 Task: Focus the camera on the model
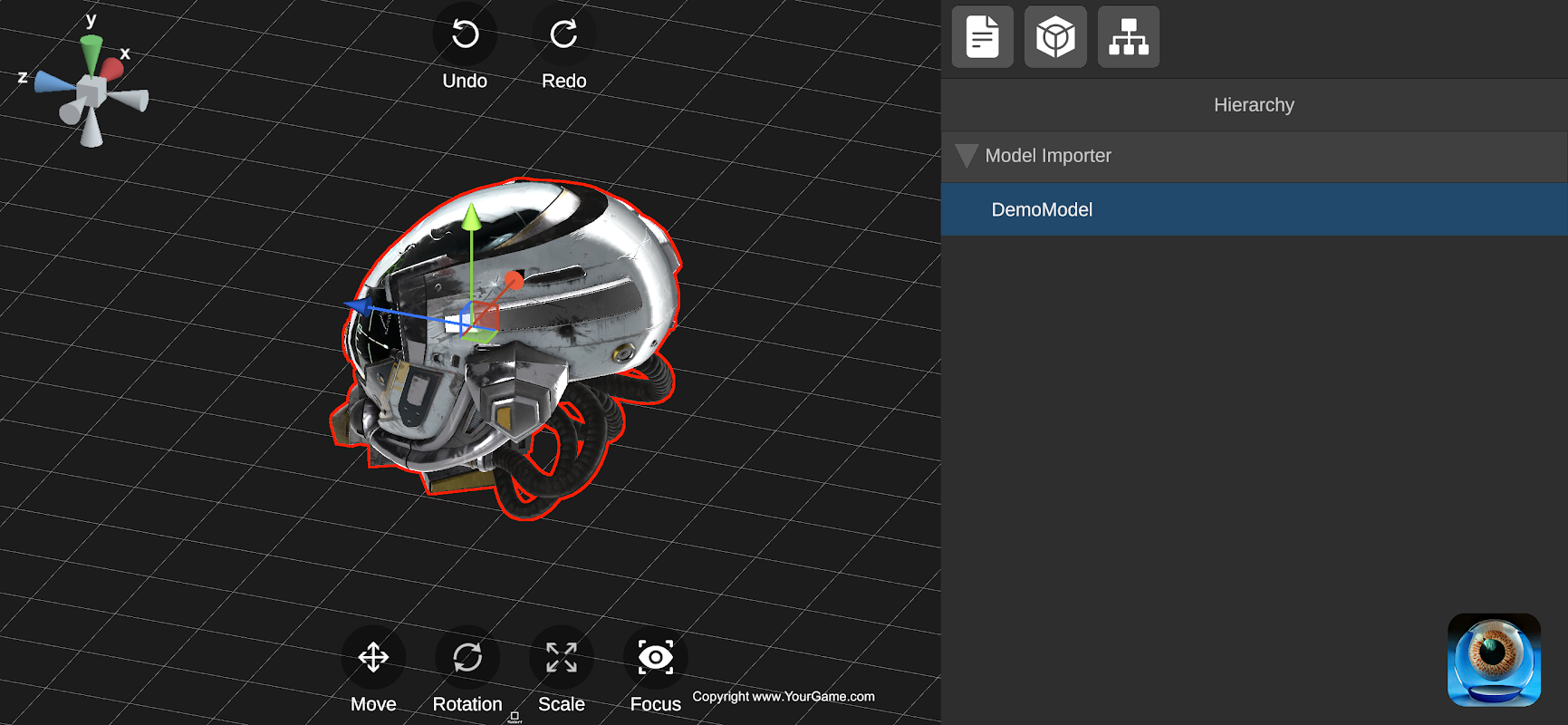click(656, 657)
